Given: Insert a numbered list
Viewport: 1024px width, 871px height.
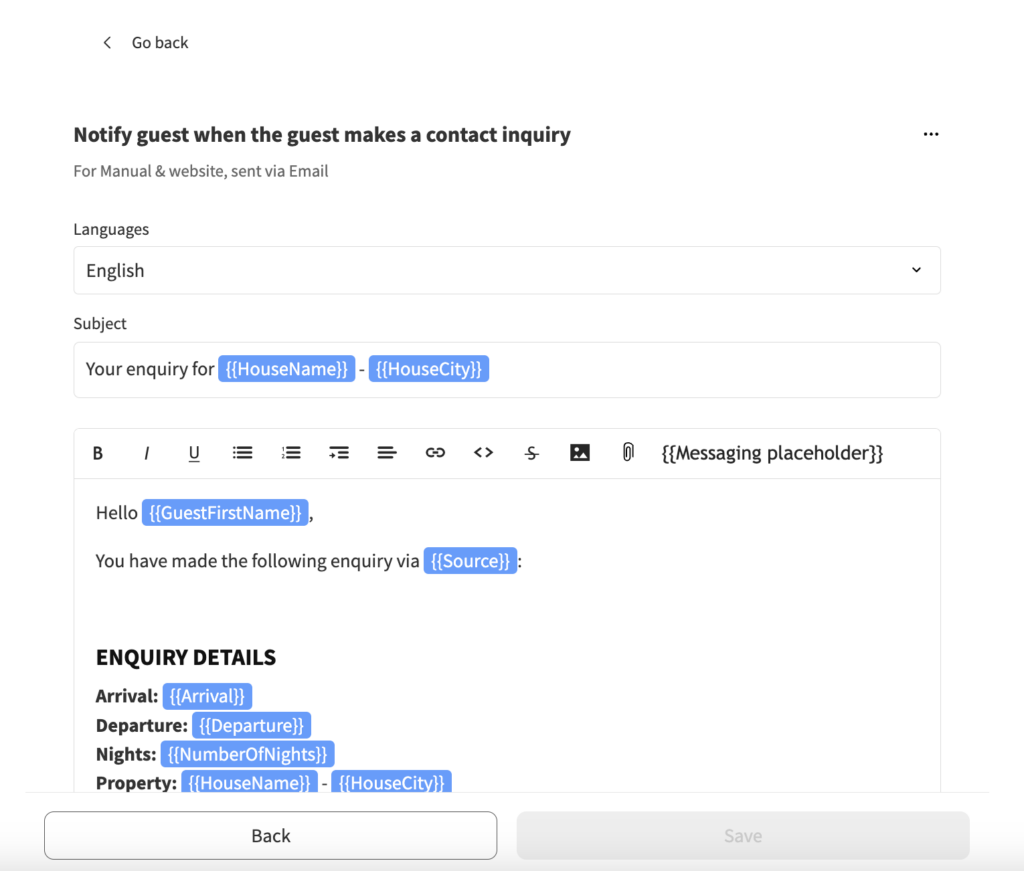Looking at the screenshot, I should pos(291,453).
